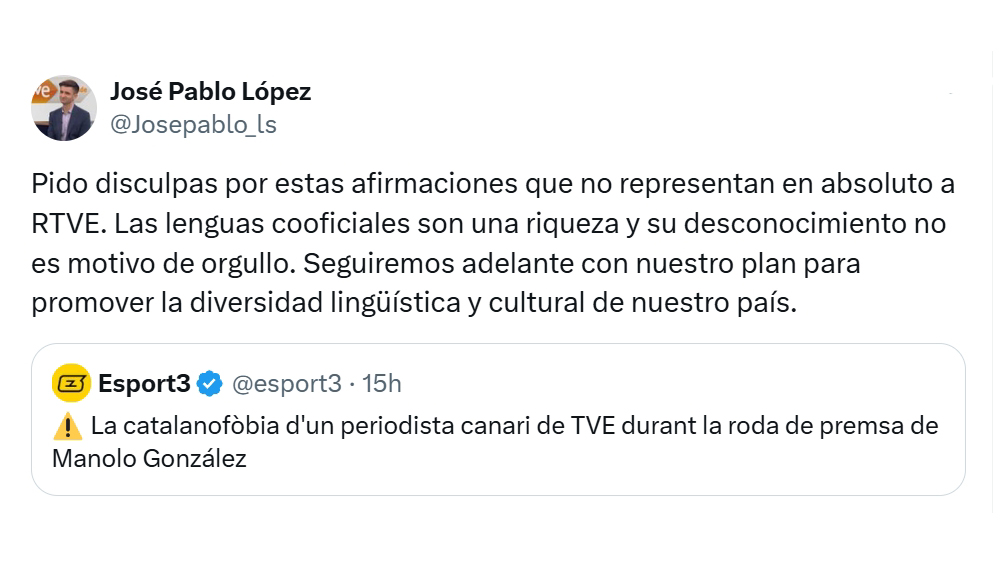The image size is (1003, 565).
Task: Click the Esport3 yellow logo avatar
Action: coord(71,383)
